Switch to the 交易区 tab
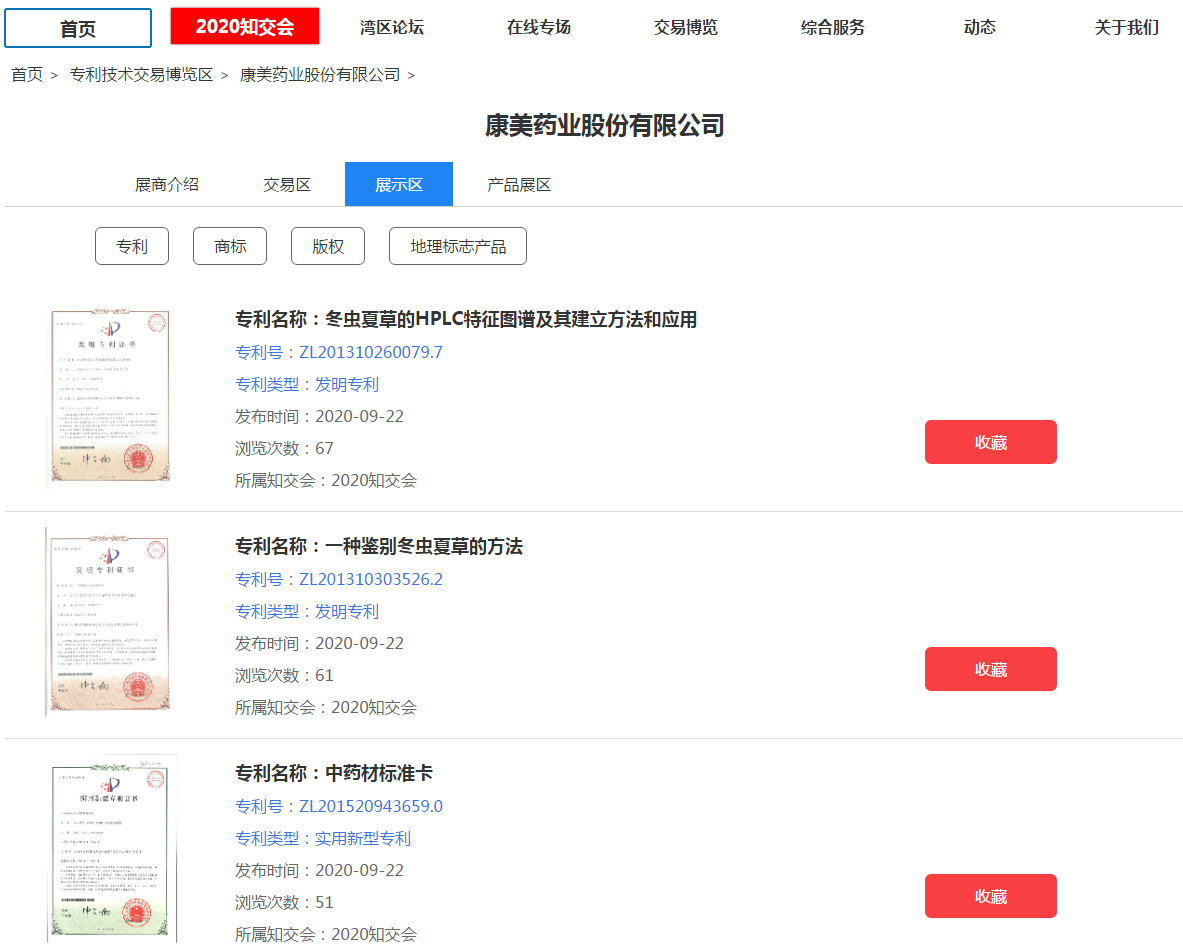Screen dimensions: 1183x950 point(287,184)
